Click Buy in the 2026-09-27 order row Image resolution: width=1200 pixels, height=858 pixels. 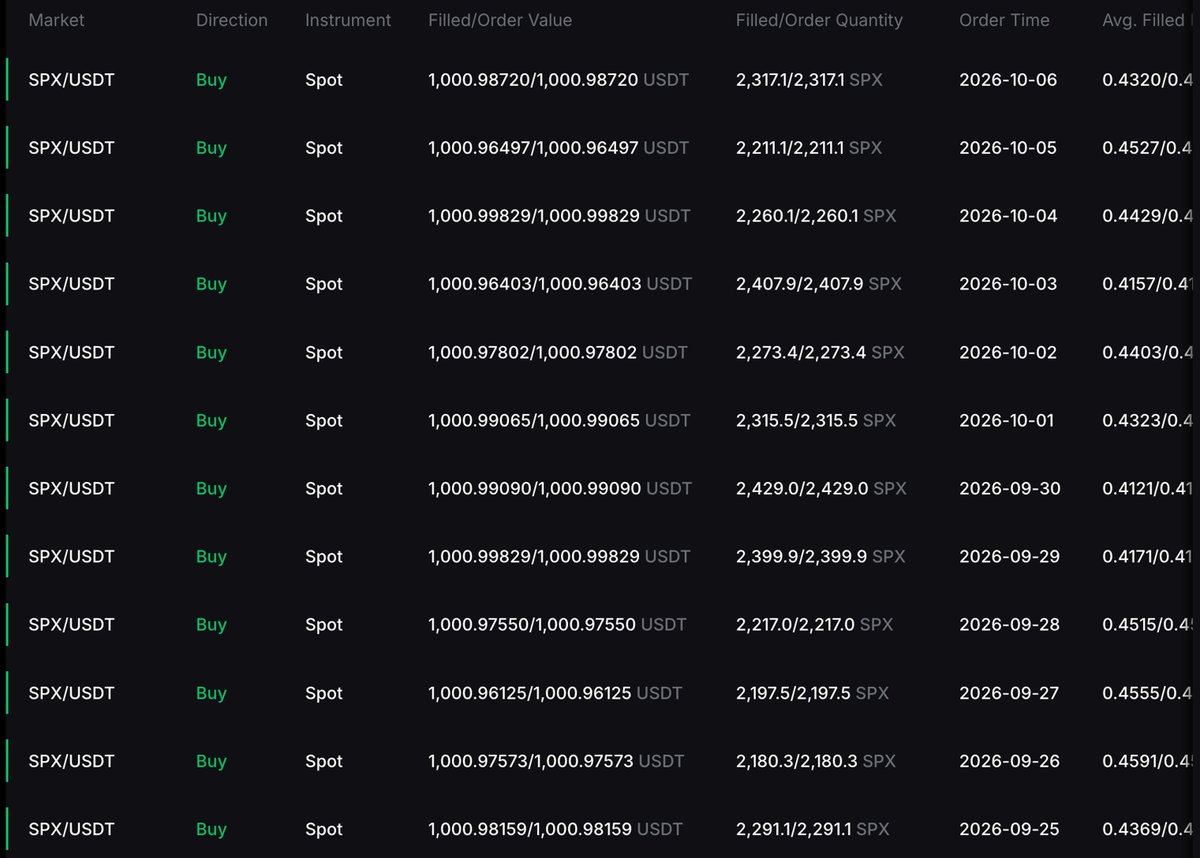click(211, 693)
